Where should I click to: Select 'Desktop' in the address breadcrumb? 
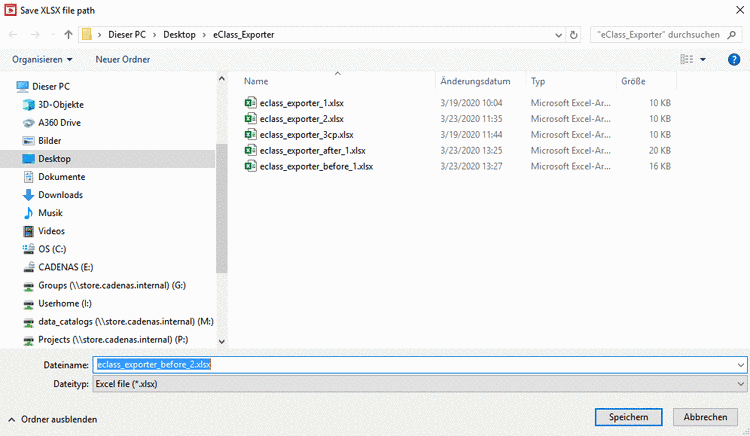(x=179, y=34)
